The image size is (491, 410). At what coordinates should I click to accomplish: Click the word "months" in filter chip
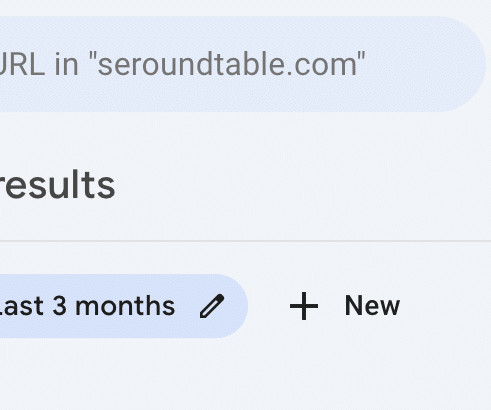click(x=125, y=306)
